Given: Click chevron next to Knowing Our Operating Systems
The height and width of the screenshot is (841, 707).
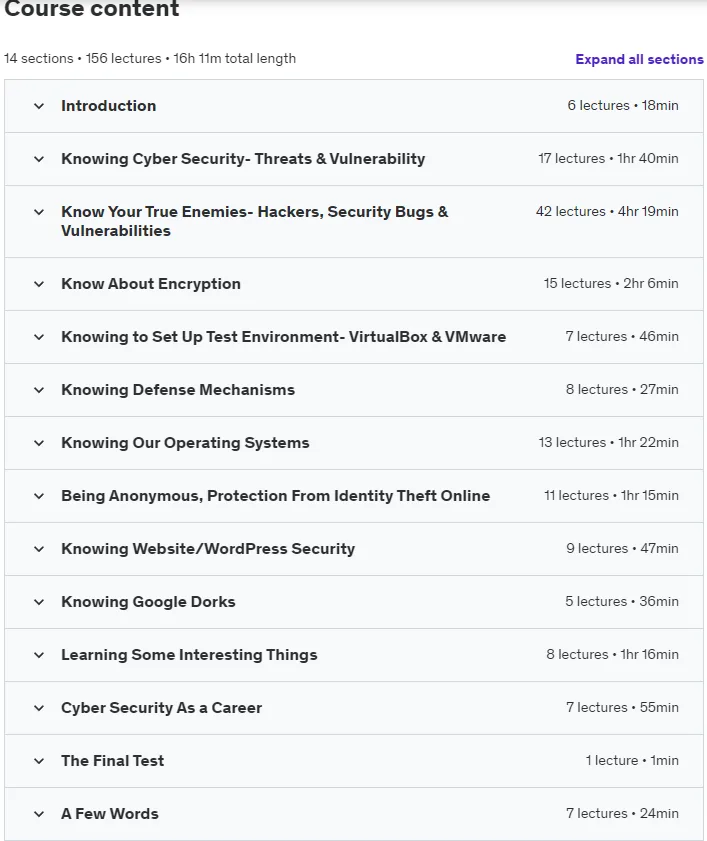Looking at the screenshot, I should (x=39, y=444).
